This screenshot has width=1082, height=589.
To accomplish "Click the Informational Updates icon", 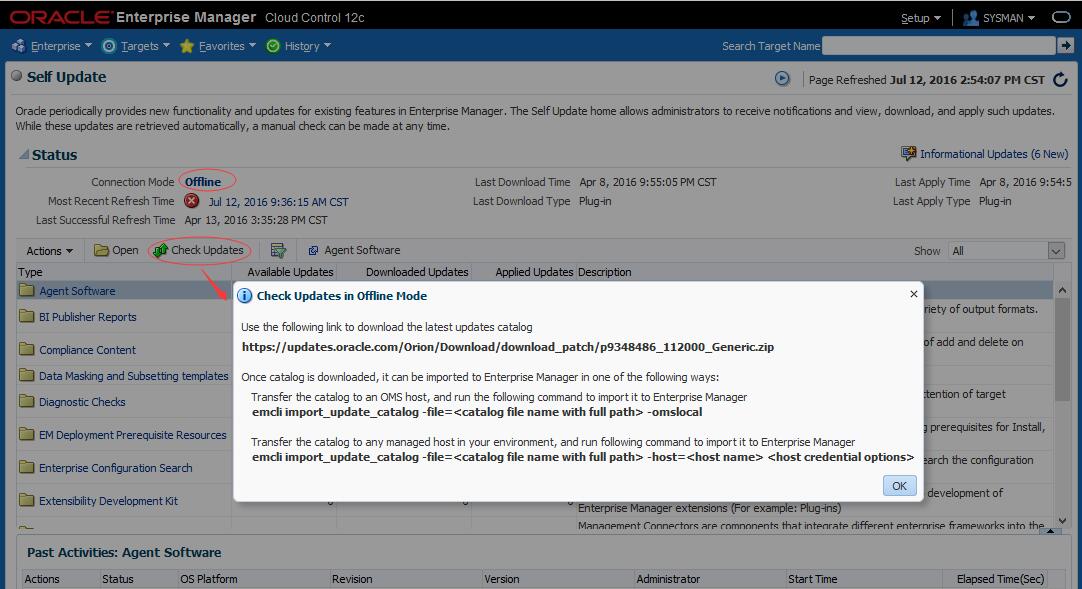I will [908, 153].
